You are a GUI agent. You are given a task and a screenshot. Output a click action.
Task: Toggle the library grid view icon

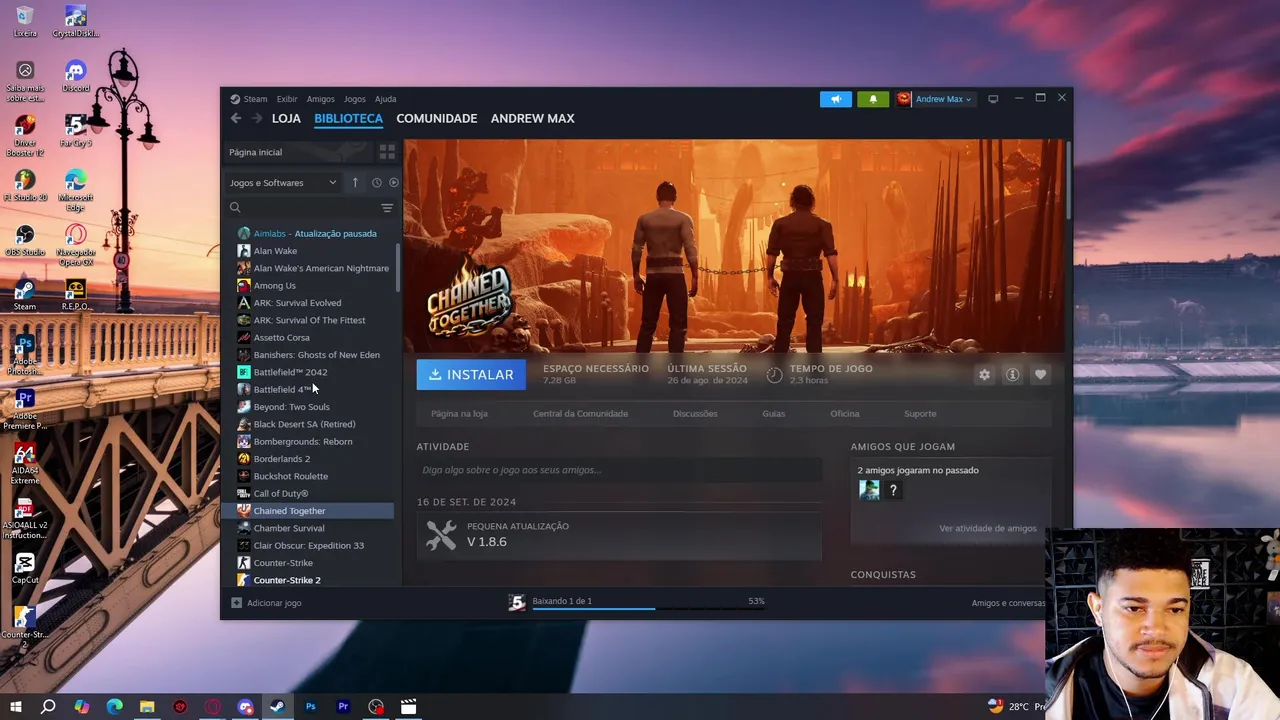tap(387, 152)
